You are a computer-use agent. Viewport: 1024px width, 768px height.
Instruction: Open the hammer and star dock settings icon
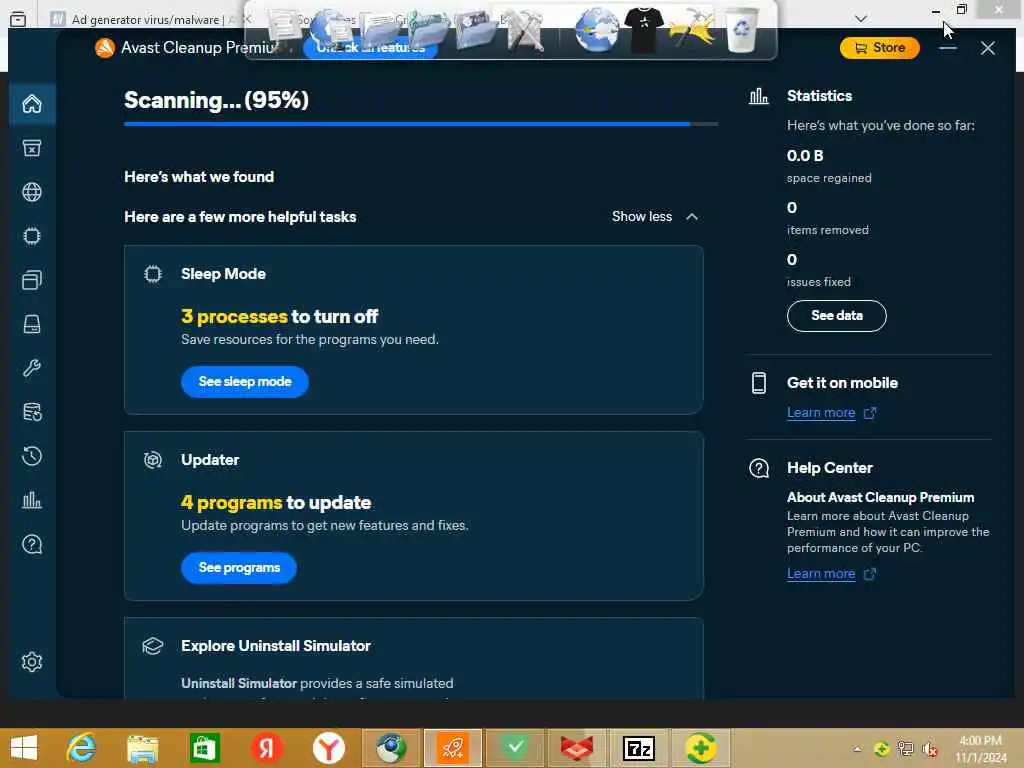pos(692,29)
